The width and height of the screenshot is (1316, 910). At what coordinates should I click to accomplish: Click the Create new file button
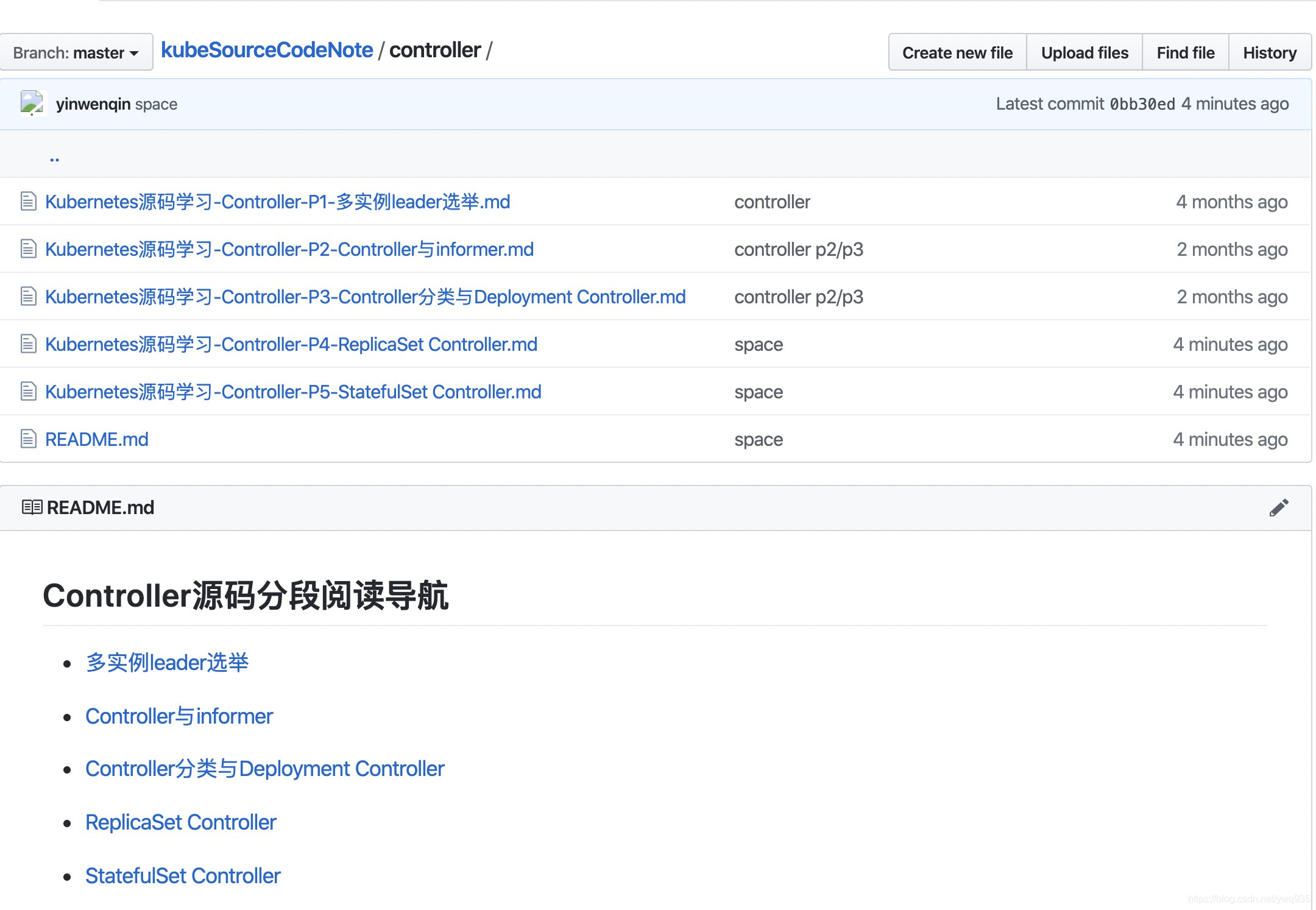click(x=957, y=52)
